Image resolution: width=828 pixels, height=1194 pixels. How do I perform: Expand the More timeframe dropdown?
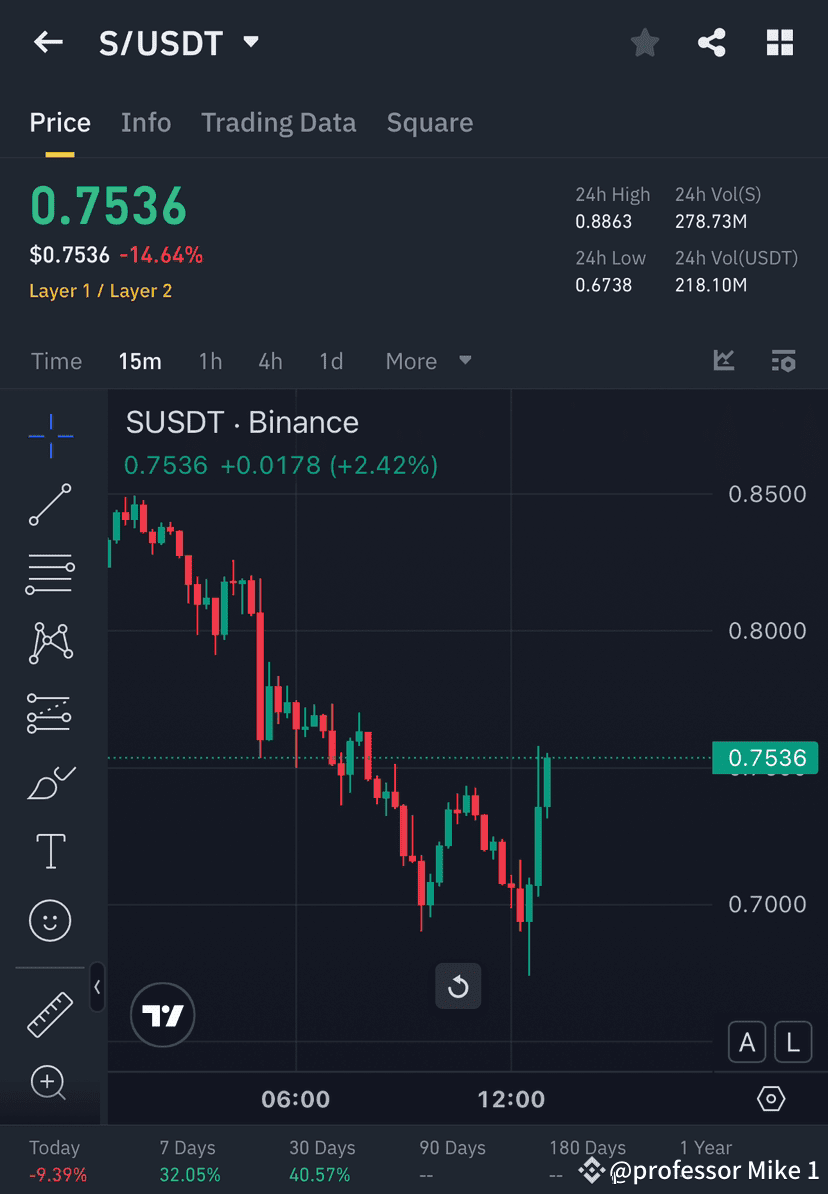tap(428, 361)
